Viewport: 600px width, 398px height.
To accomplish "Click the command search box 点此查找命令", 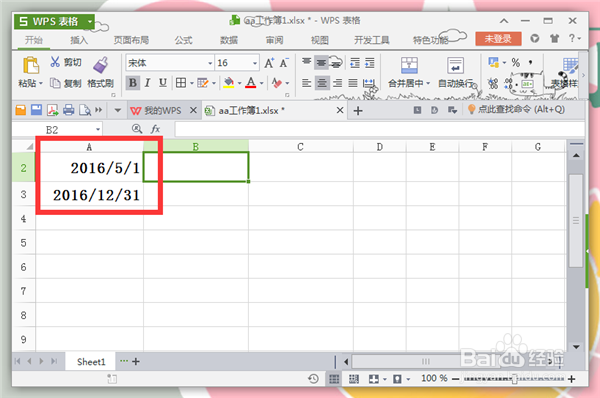I will (x=517, y=109).
